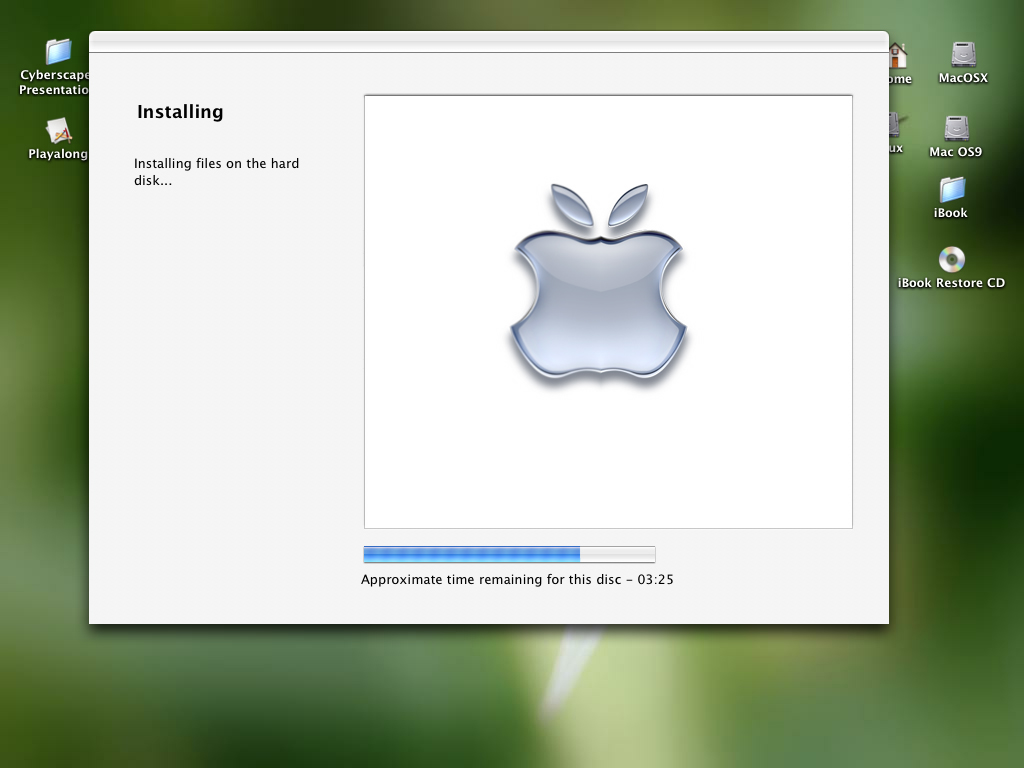Click the 'Installing' heading text

pyautogui.click(x=180, y=112)
